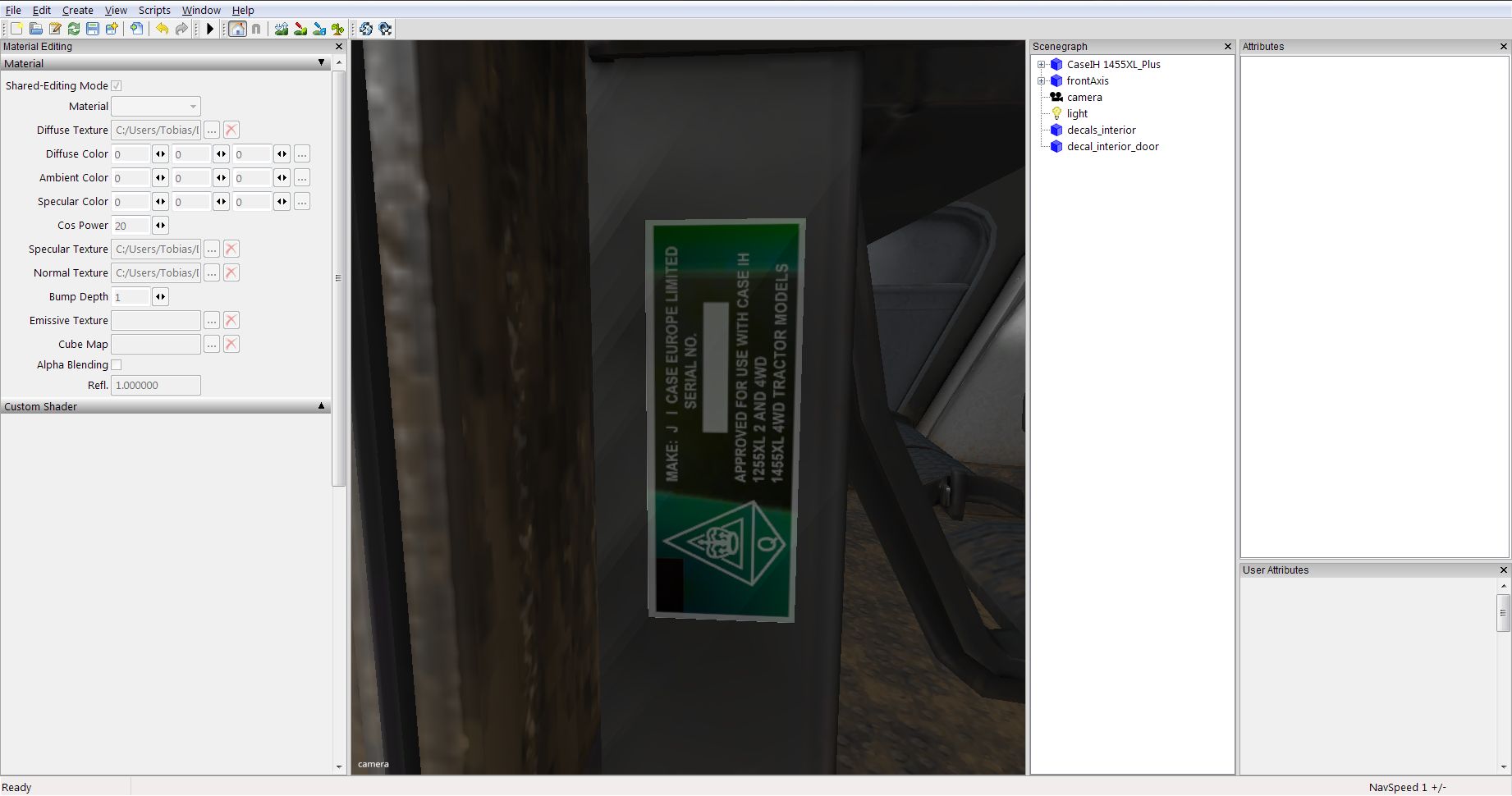Open the Edit menu
The image size is (1512, 796).
pyautogui.click(x=42, y=10)
